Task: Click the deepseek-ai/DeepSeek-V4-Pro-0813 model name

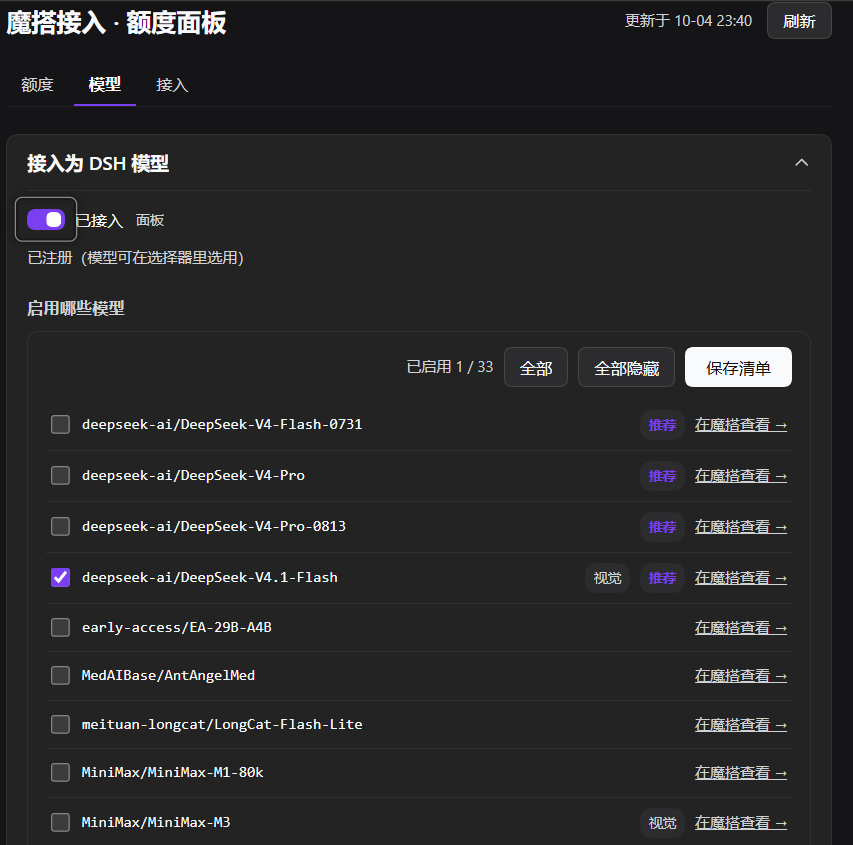Action: pyautogui.click(x=214, y=527)
